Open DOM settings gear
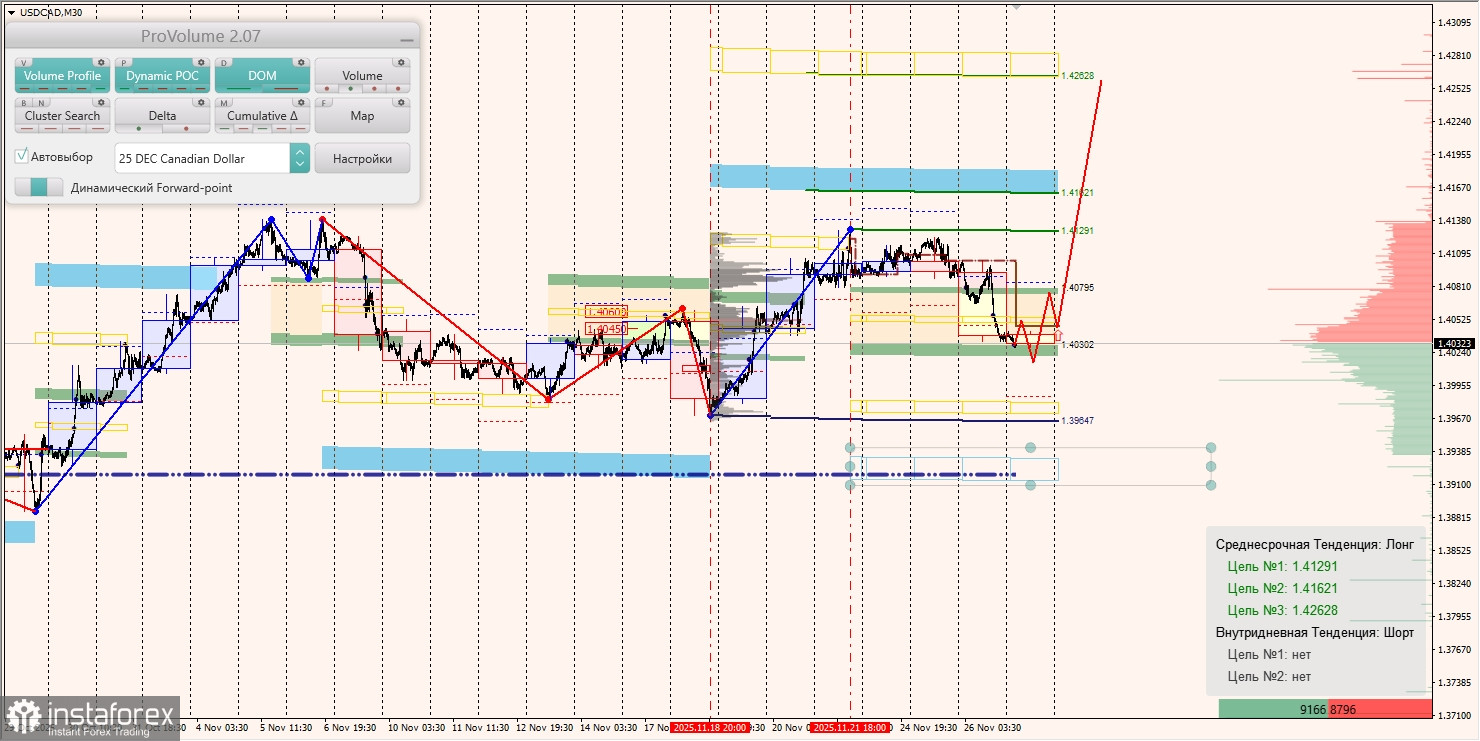 point(301,62)
